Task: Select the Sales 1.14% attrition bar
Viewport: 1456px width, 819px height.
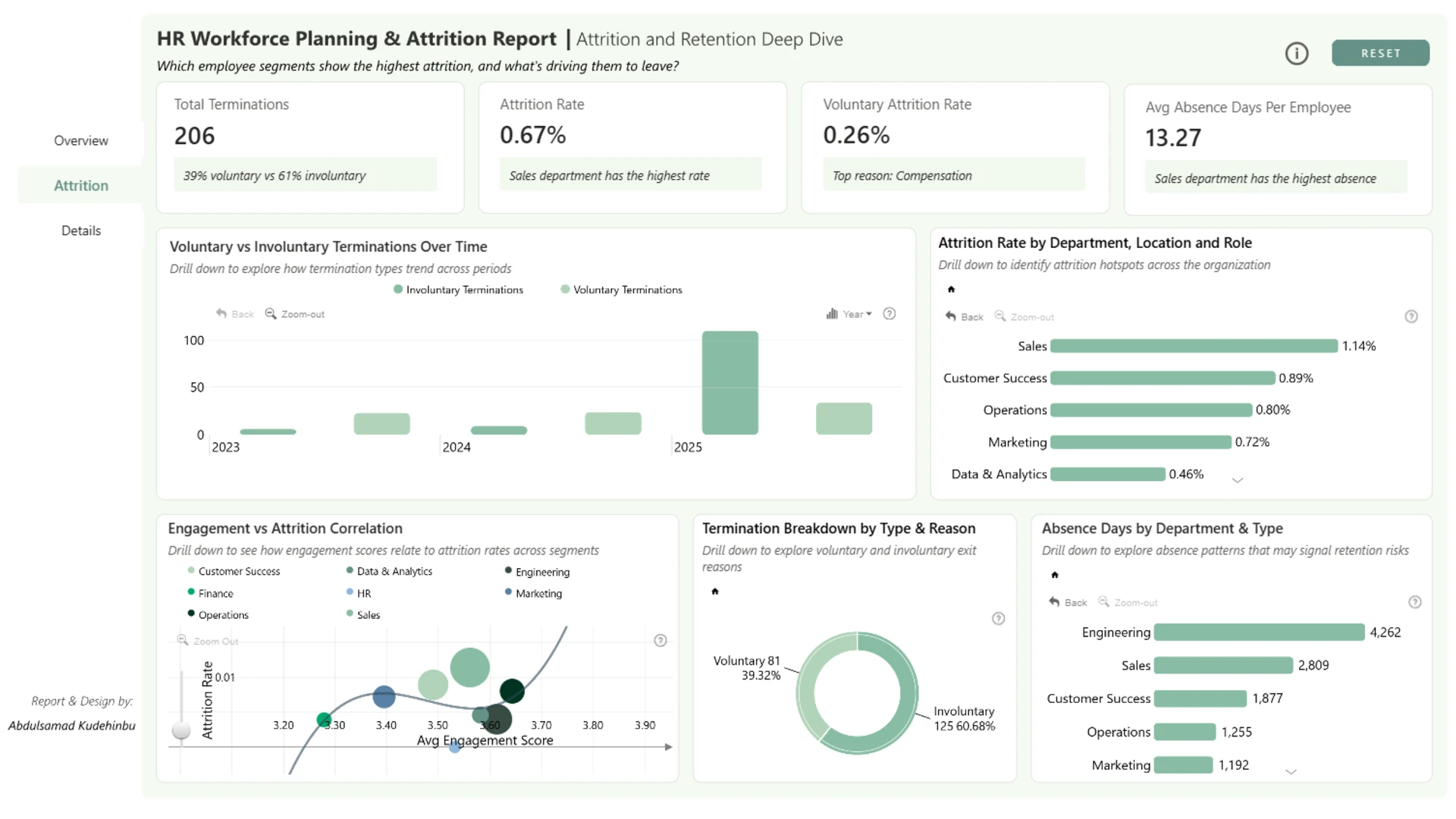Action: (1194, 346)
